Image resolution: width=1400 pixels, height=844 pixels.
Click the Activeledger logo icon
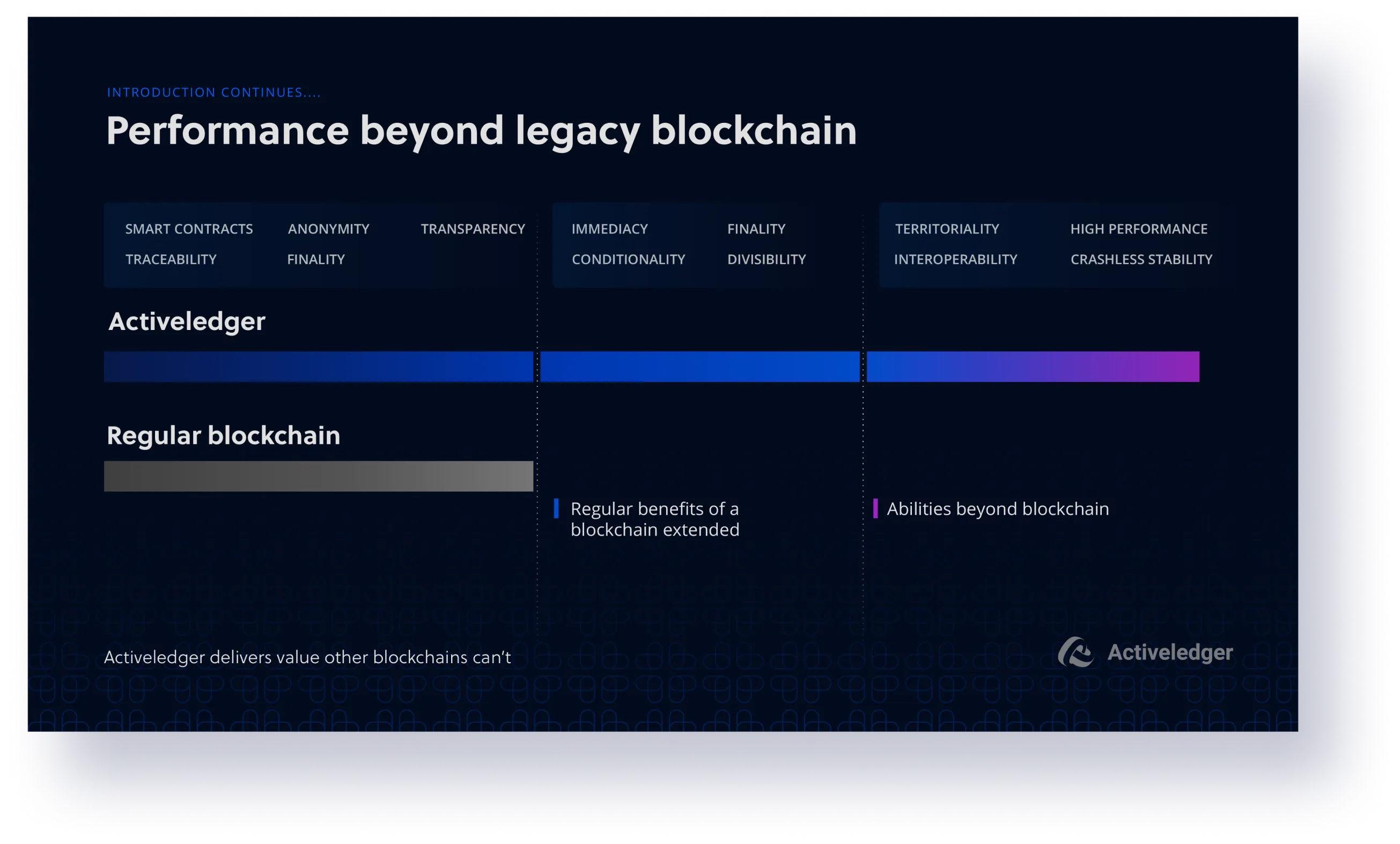(x=1075, y=652)
